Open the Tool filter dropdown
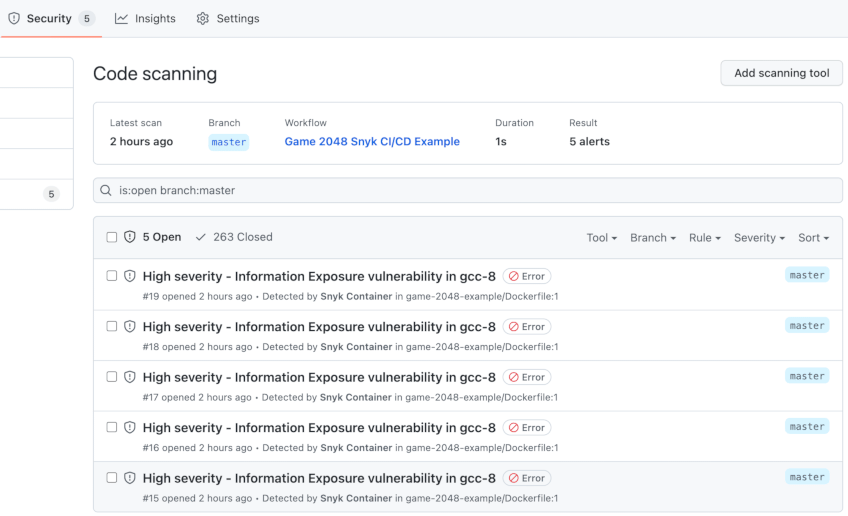The height and width of the screenshot is (516, 848). (x=601, y=237)
